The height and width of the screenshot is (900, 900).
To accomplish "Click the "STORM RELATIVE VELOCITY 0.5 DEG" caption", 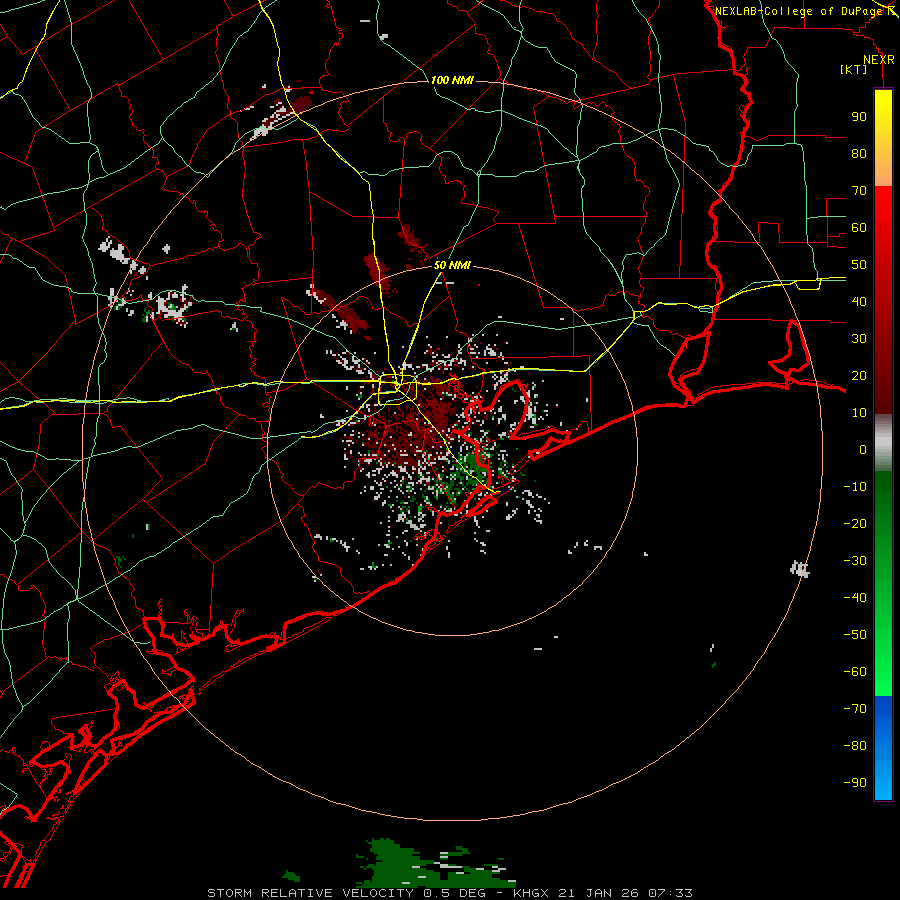I will [x=346, y=893].
